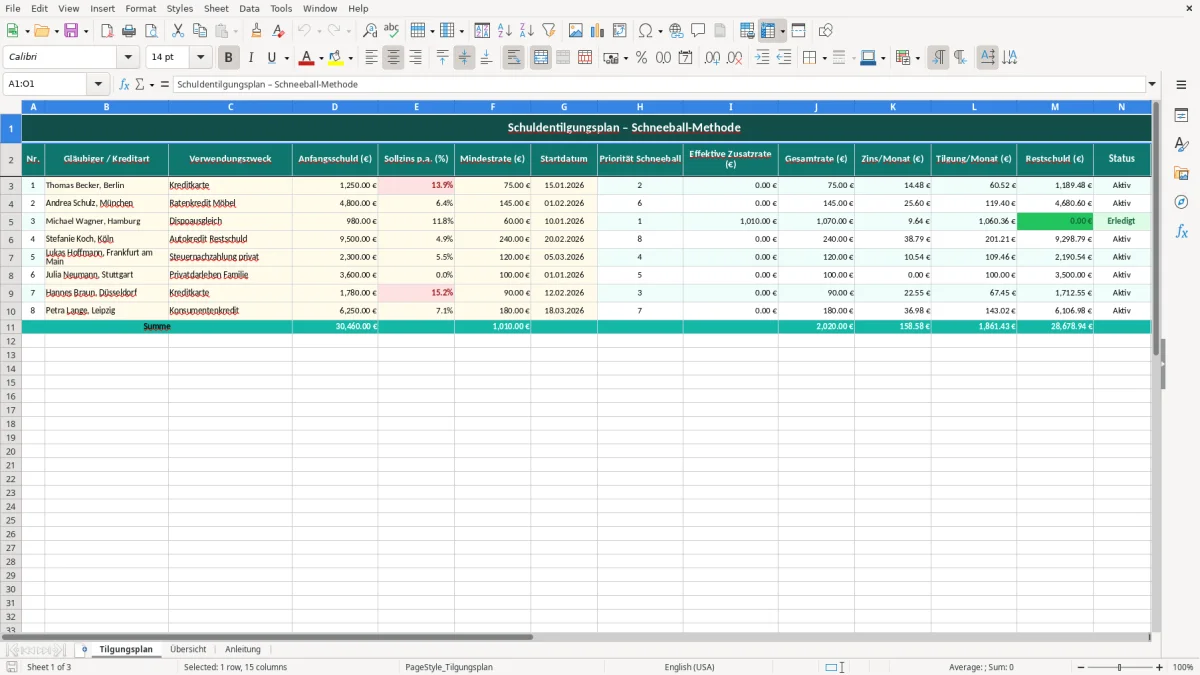1200x675 pixels.
Task: Click the Select All corner button
Action: click(x=11, y=107)
